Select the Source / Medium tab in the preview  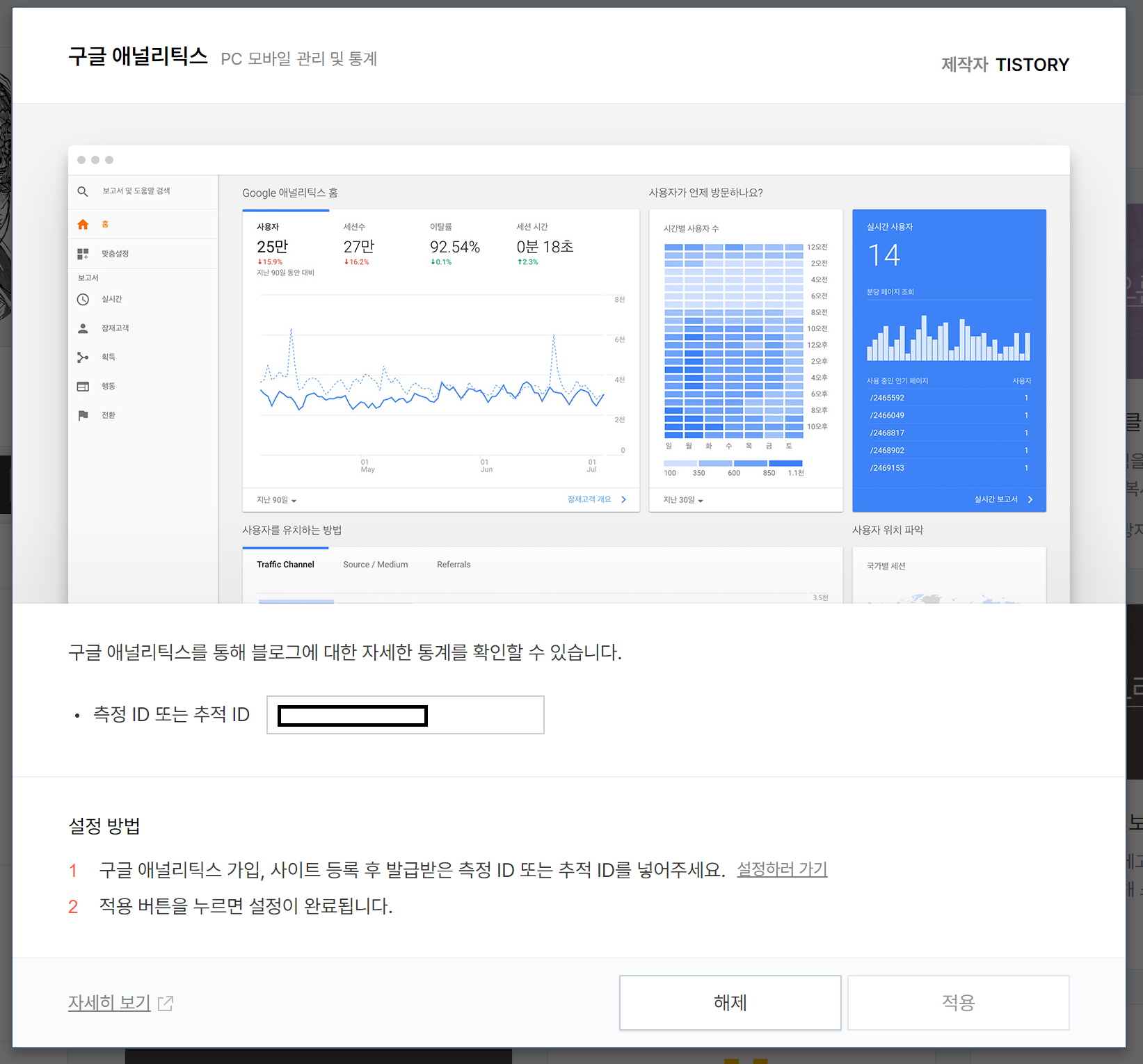pyautogui.click(x=376, y=565)
